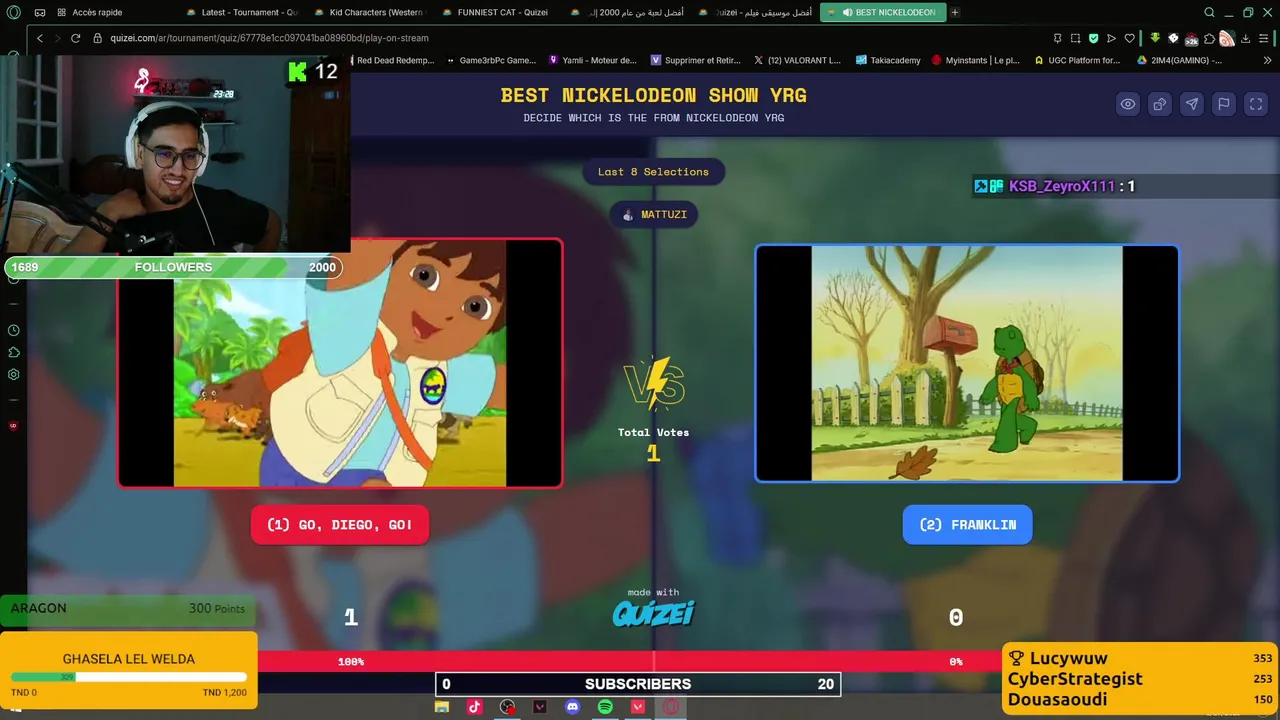Open the Yamli - Moteur de... bookmark

click(594, 60)
